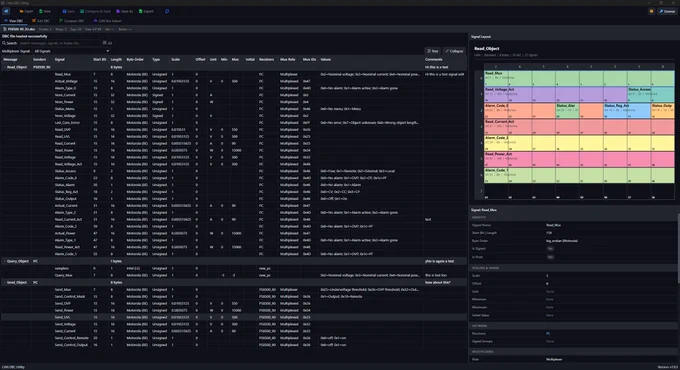The width and height of the screenshot is (680, 370).
Task: Select the Actual_Power signal row
Action: 233,233
